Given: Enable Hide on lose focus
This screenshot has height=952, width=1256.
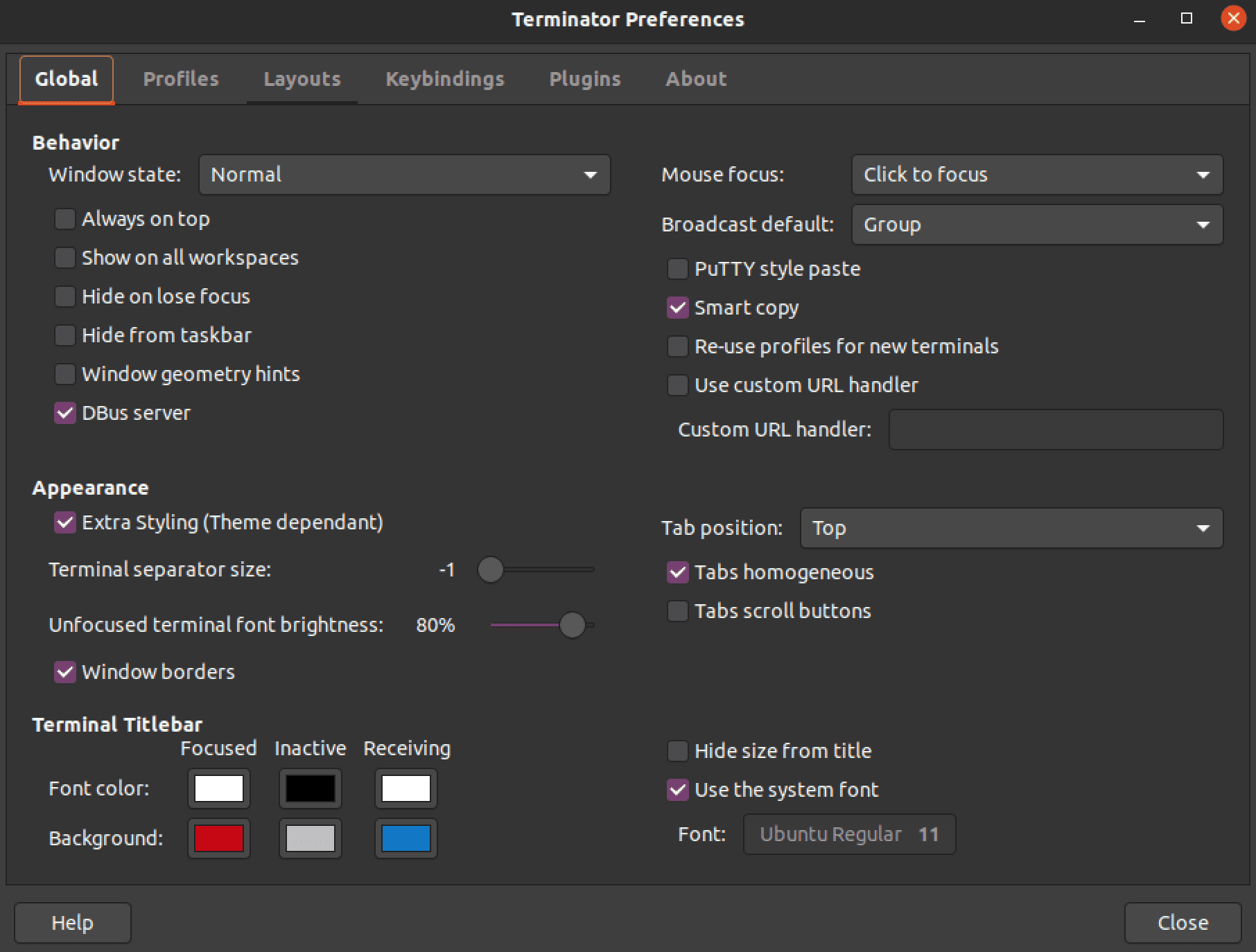Looking at the screenshot, I should 65,297.
